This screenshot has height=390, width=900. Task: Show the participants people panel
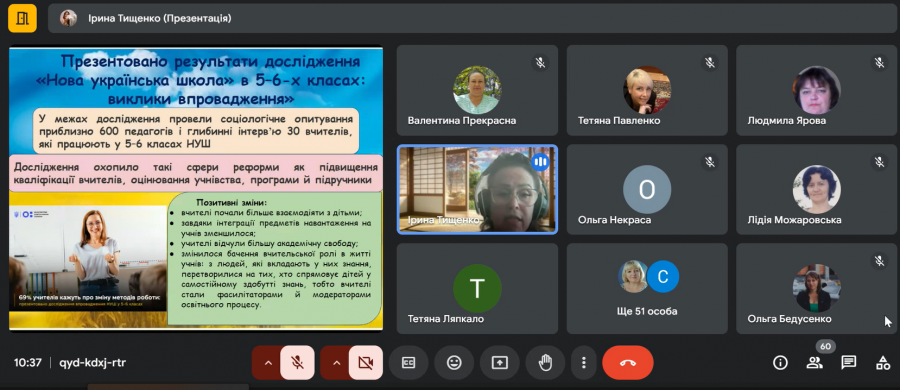814,362
